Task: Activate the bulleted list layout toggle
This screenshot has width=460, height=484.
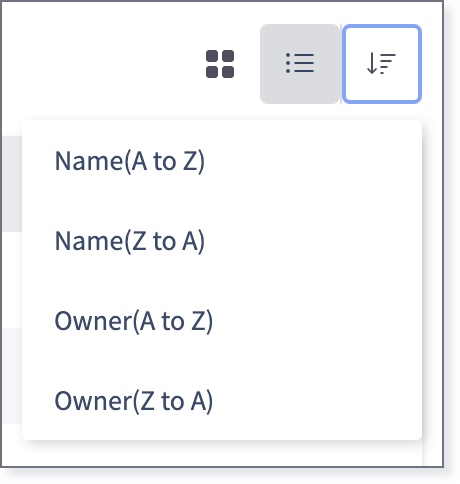Action: [300, 64]
